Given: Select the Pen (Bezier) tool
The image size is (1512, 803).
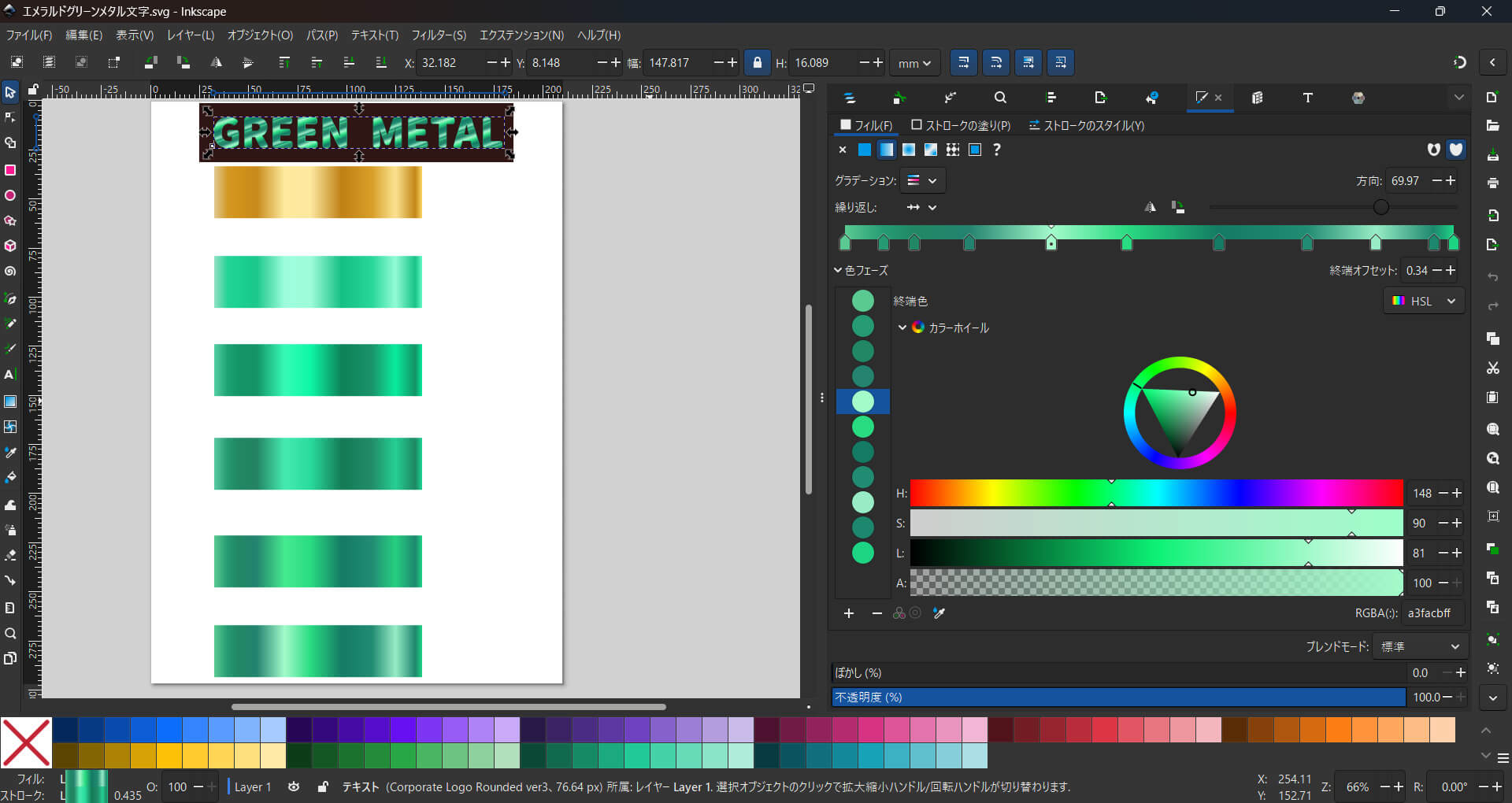Looking at the screenshot, I should coord(10,298).
